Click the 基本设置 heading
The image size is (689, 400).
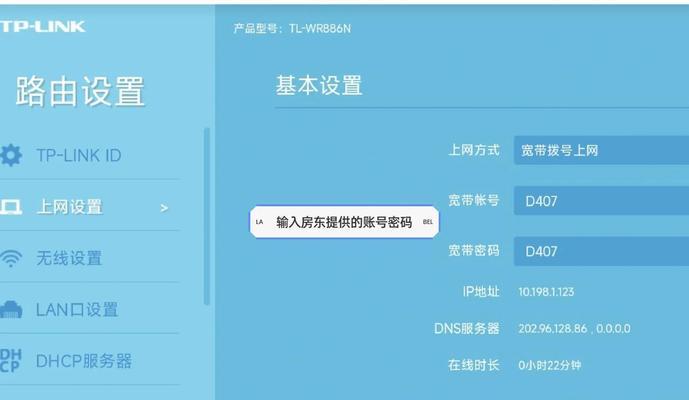tap(319, 85)
